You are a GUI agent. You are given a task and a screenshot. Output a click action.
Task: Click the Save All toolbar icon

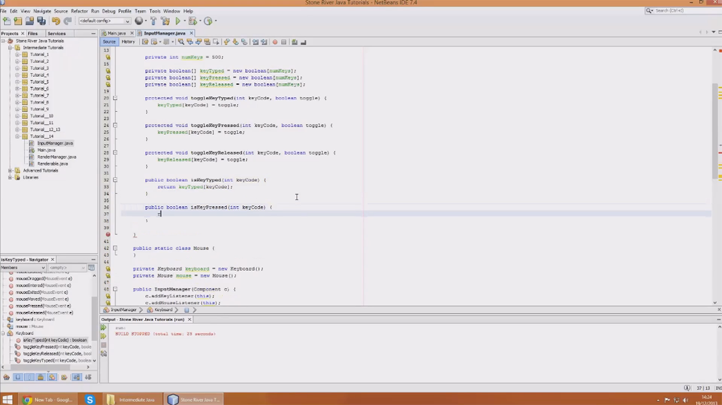point(41,21)
